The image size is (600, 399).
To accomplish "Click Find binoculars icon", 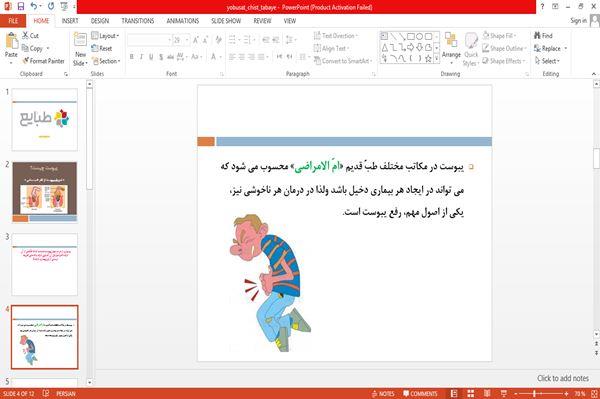I will [538, 36].
